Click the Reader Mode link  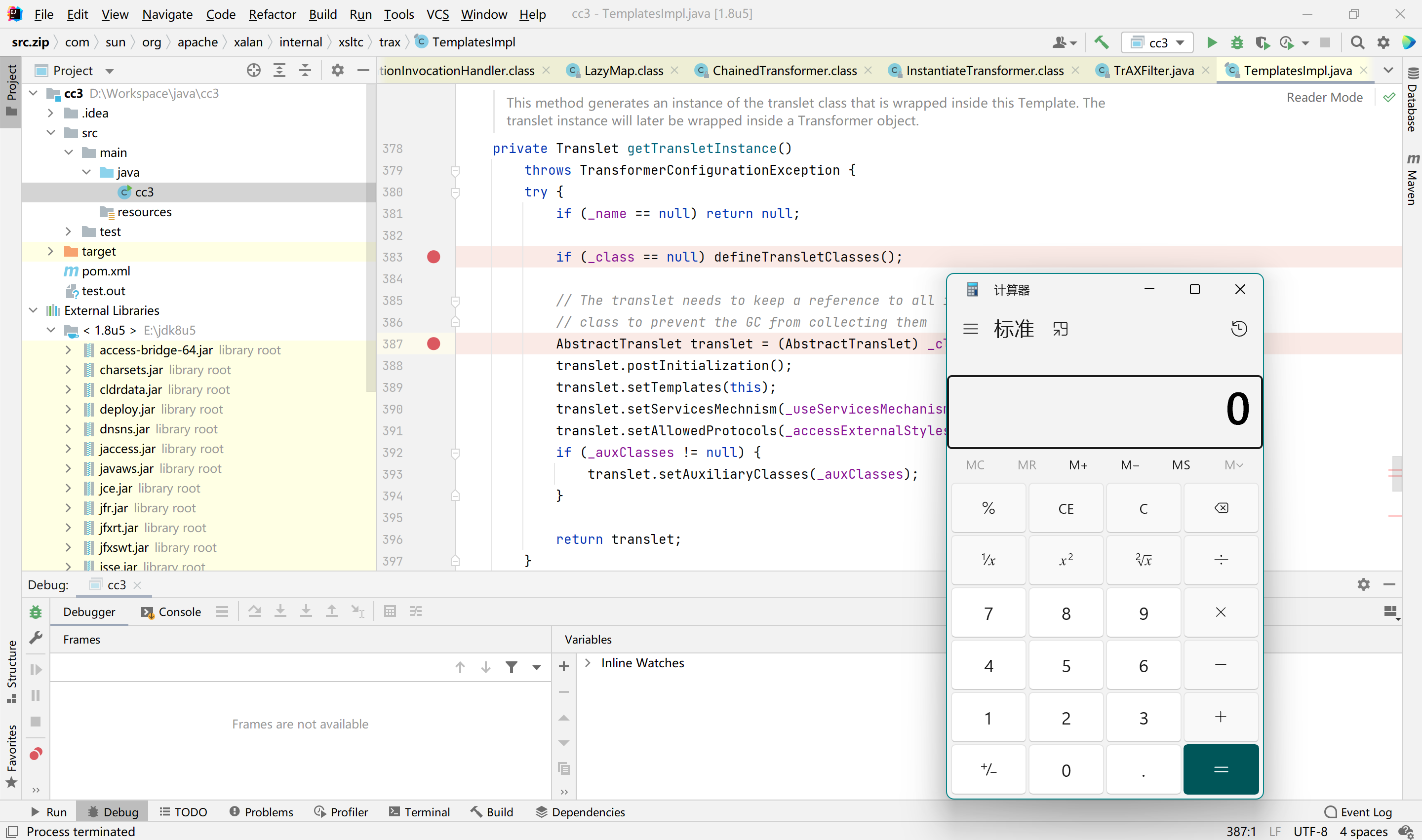(x=1324, y=97)
